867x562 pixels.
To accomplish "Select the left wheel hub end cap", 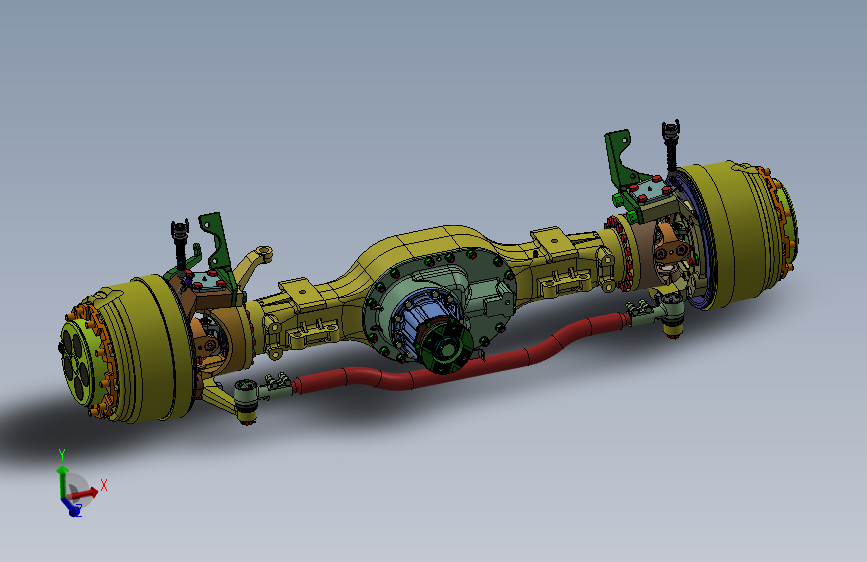I will (79, 362).
